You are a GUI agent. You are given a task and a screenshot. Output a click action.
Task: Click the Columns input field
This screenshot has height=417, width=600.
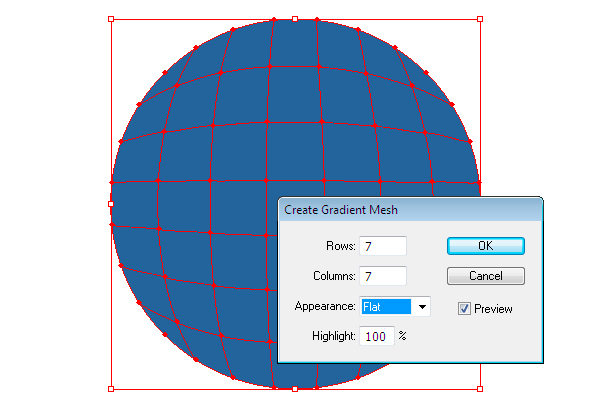point(383,276)
